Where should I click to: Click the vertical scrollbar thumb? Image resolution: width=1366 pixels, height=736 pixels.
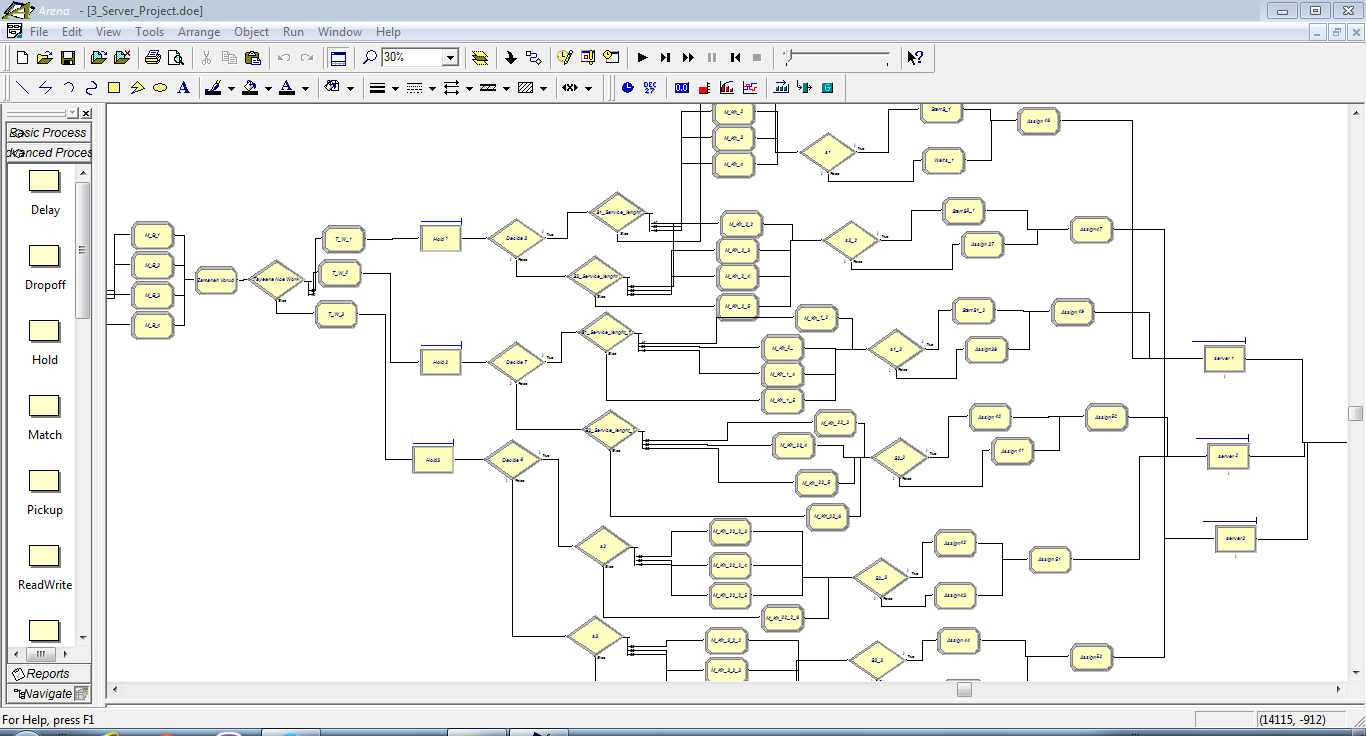(1355, 413)
